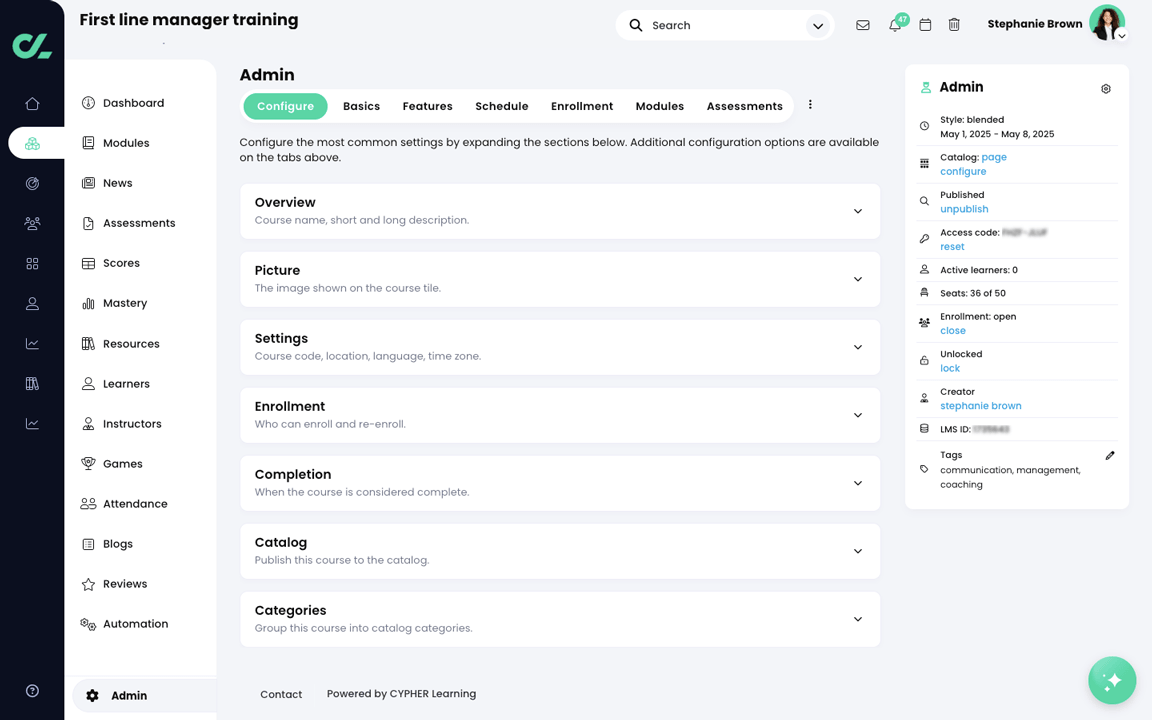Click the unpublish link
The width and height of the screenshot is (1152, 720).
pyautogui.click(x=964, y=209)
